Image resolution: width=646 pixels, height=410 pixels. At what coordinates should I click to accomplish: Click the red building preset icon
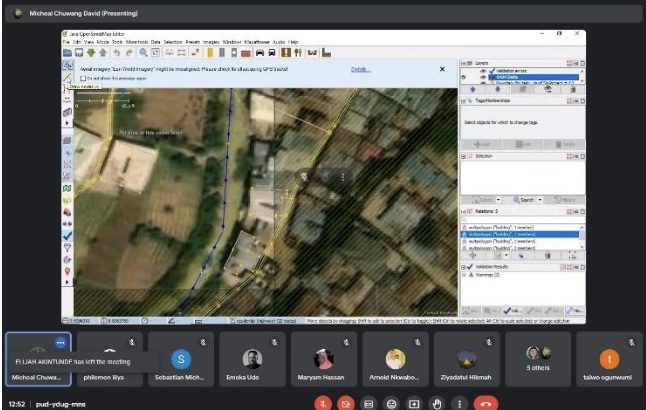(x=246, y=53)
